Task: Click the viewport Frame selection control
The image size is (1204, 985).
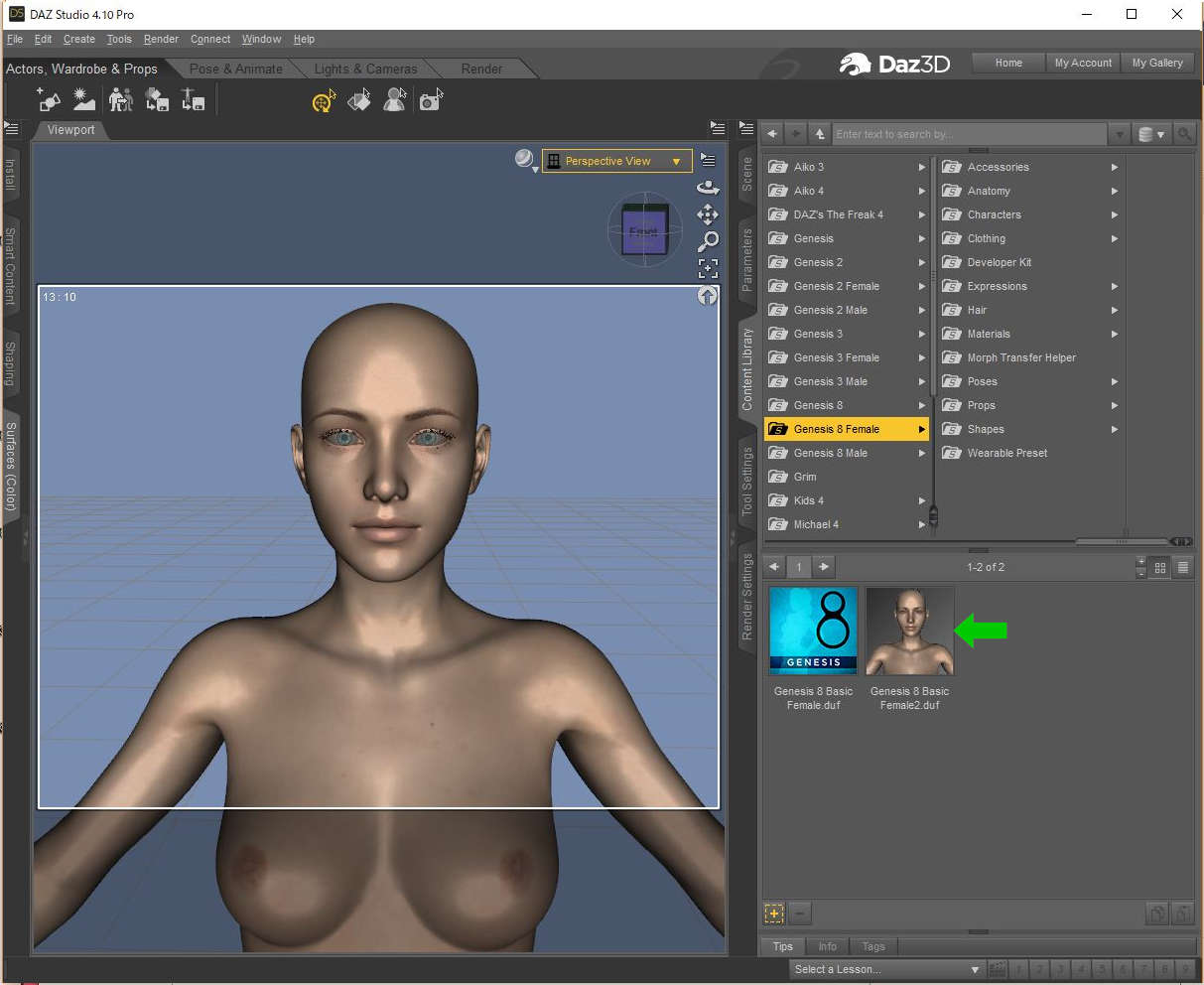Action: pyautogui.click(x=707, y=268)
